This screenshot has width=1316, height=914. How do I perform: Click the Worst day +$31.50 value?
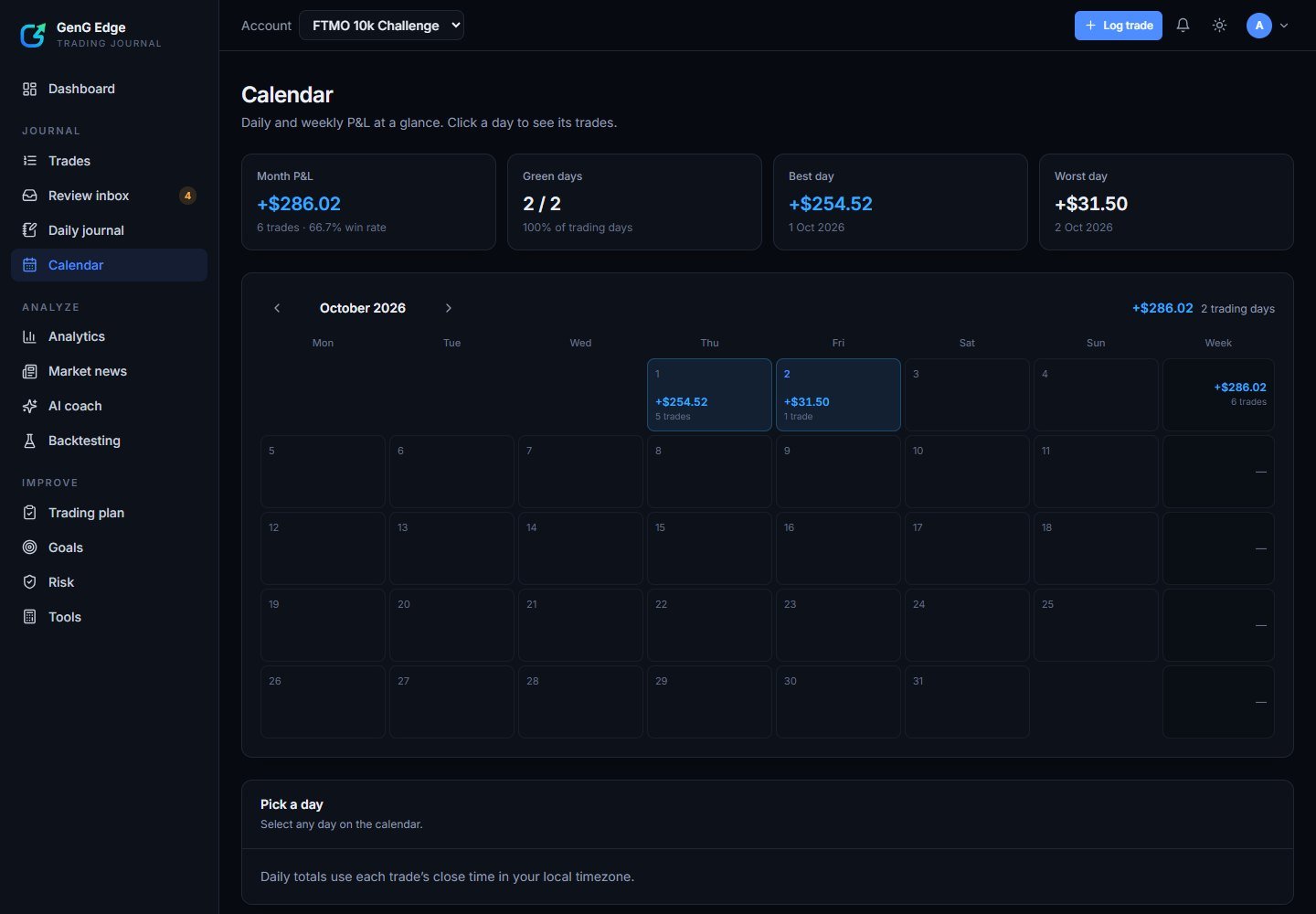1091,204
